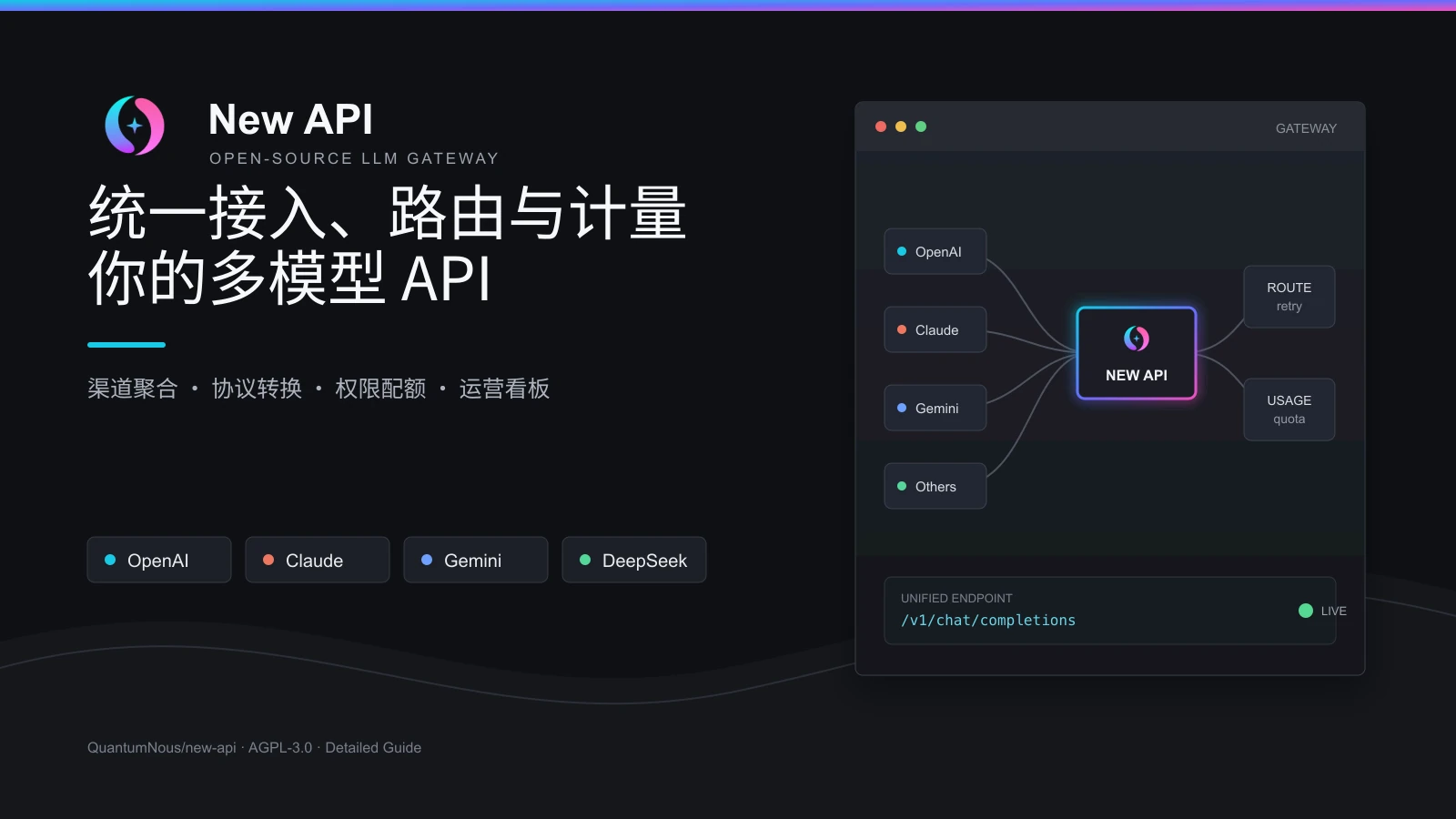This screenshot has height=819, width=1456.
Task: Click the central NEW API node
Action: [1137, 353]
